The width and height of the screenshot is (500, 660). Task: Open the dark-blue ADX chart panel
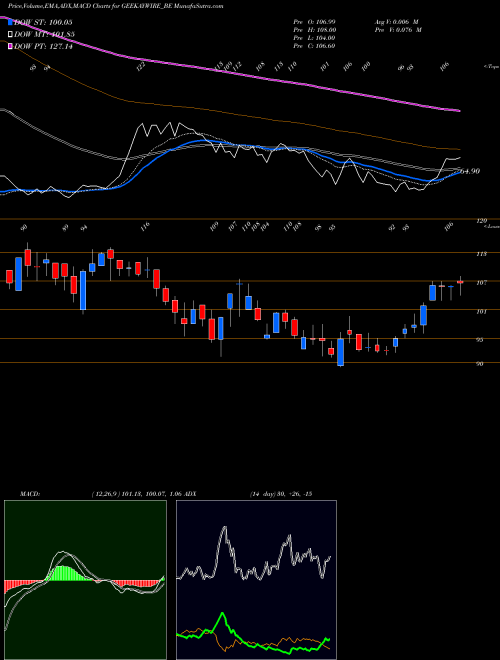[x=256, y=580]
